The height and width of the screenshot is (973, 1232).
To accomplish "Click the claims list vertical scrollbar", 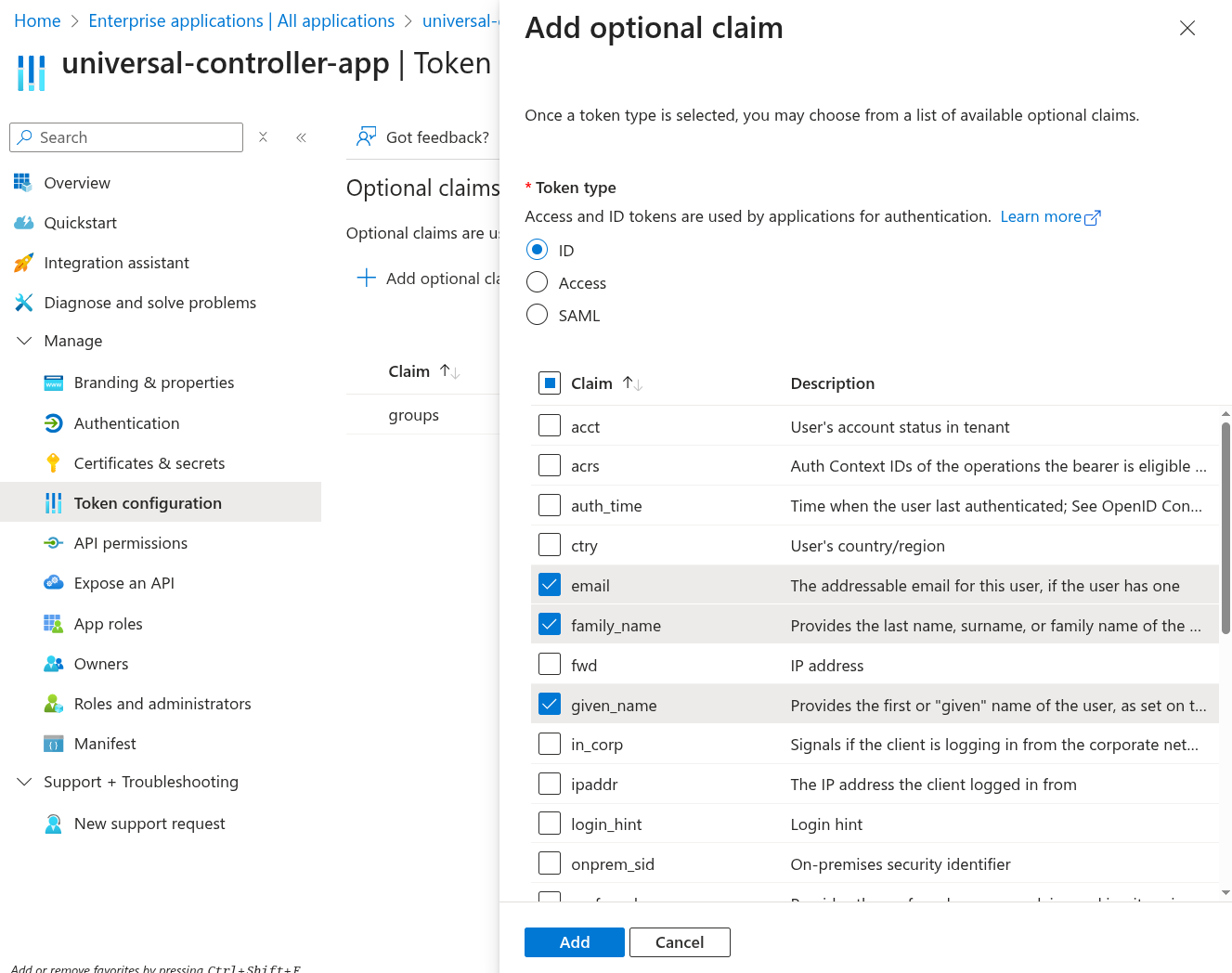I will pyautogui.click(x=1226, y=529).
